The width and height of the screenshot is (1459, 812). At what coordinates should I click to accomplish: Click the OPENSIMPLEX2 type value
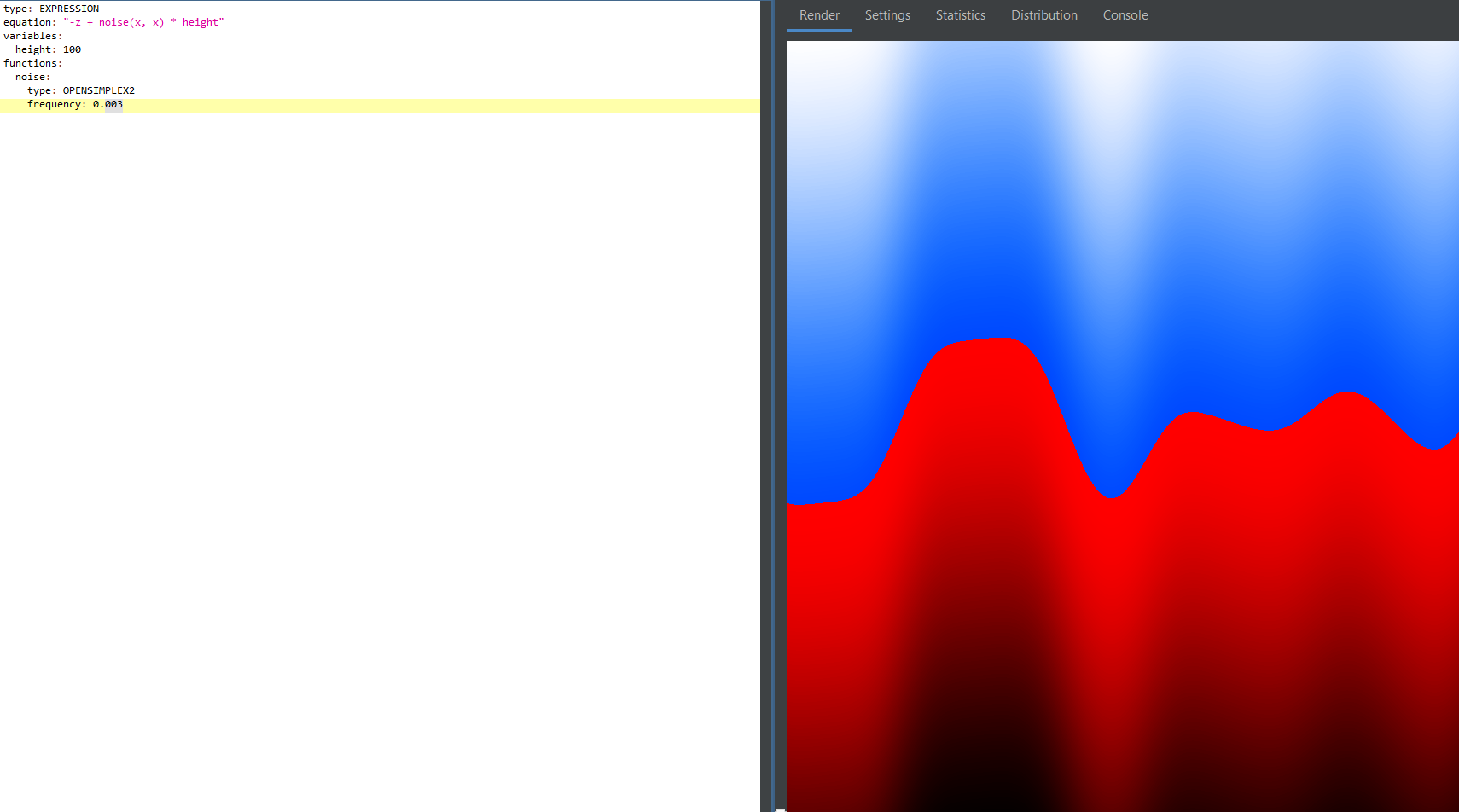coord(101,90)
